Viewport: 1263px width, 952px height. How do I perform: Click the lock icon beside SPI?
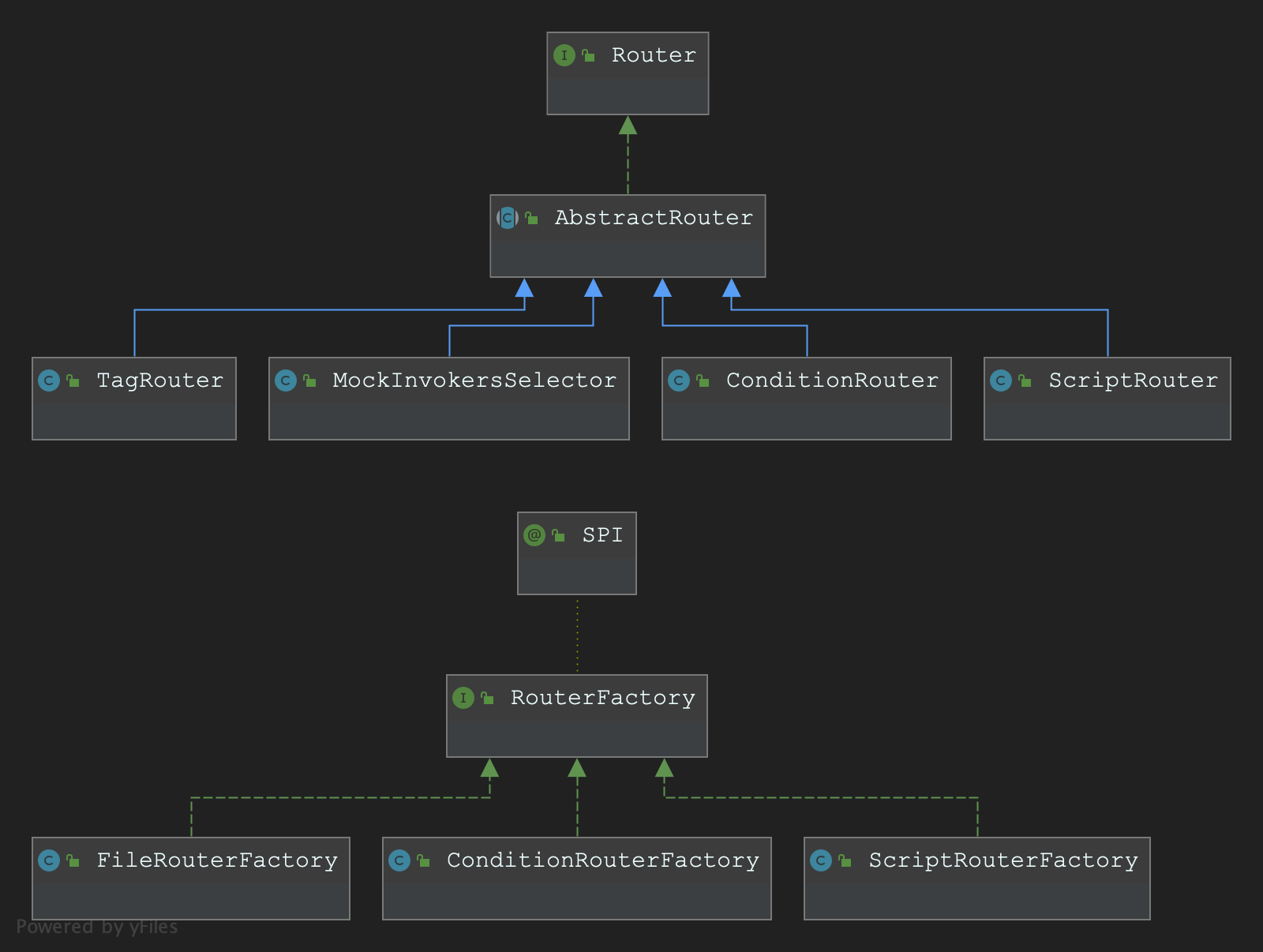point(558,535)
